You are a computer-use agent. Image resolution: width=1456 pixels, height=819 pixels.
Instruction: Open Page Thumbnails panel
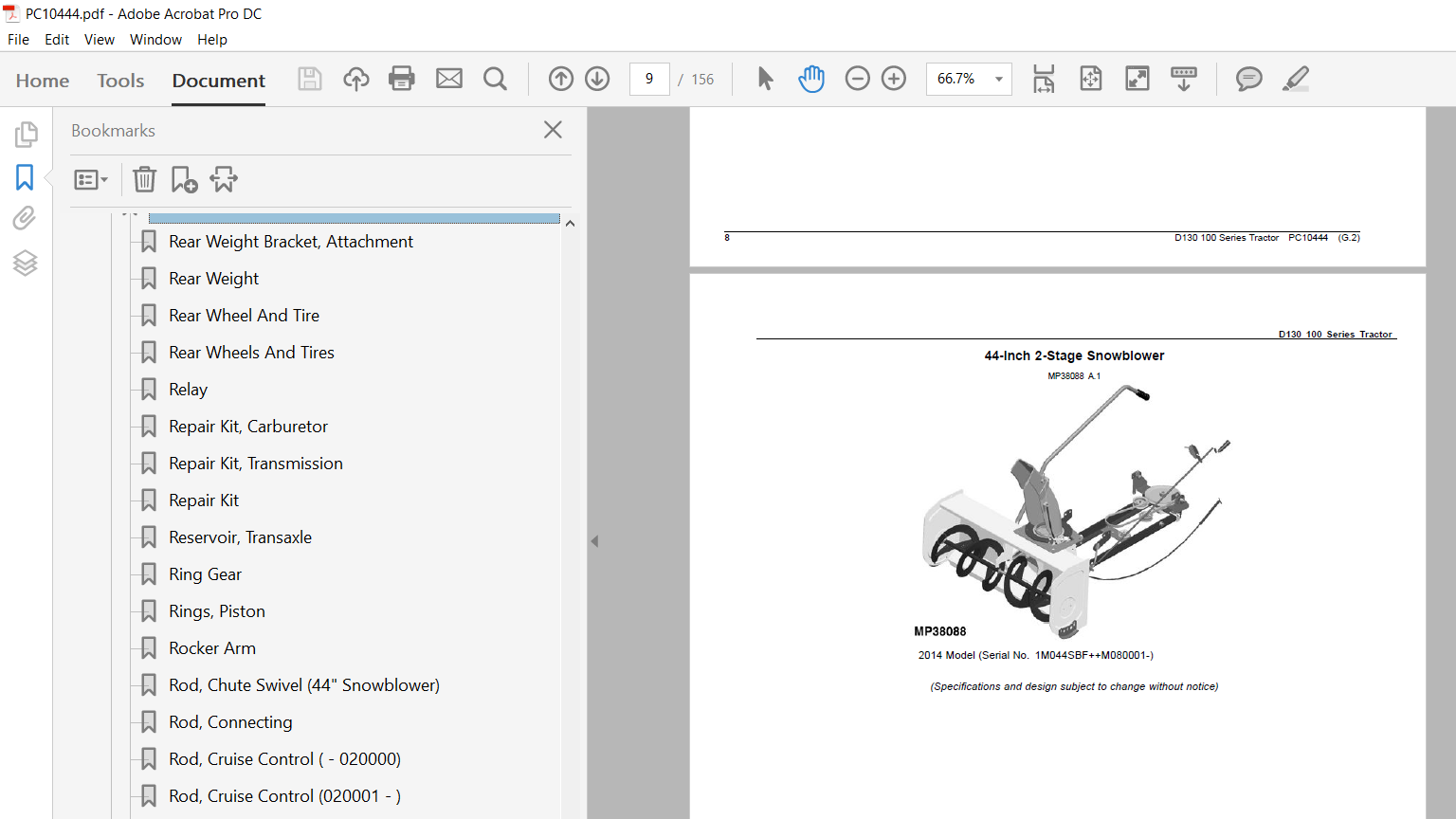26,135
